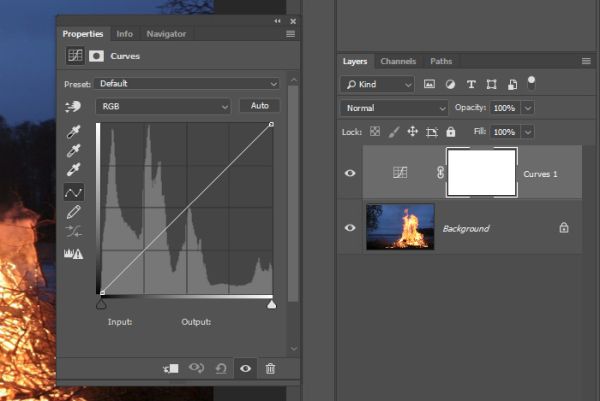The height and width of the screenshot is (401, 600).
Task: Switch to the Channels tab
Action: point(398,61)
